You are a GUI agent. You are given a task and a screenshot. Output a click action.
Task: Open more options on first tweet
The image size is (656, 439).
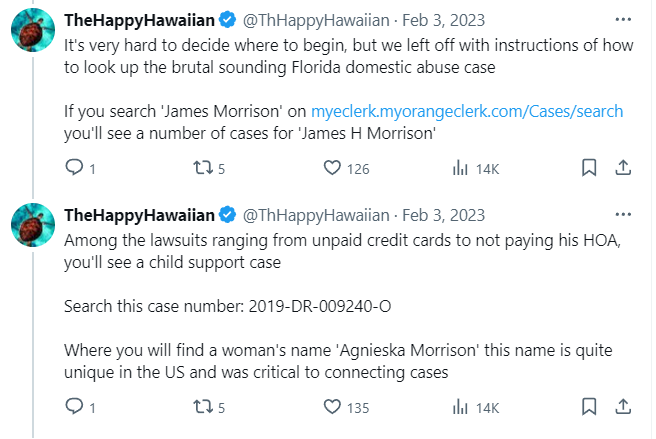coord(623,20)
